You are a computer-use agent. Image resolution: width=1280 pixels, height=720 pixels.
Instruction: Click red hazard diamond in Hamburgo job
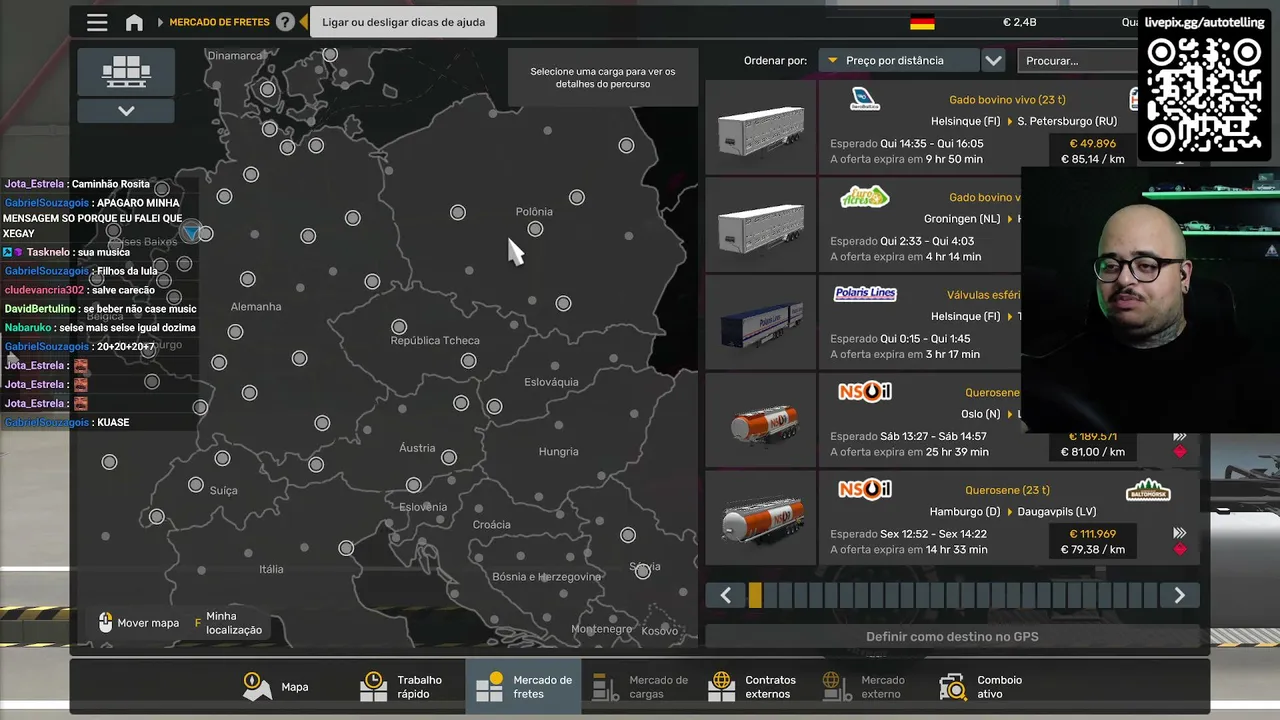click(1180, 549)
